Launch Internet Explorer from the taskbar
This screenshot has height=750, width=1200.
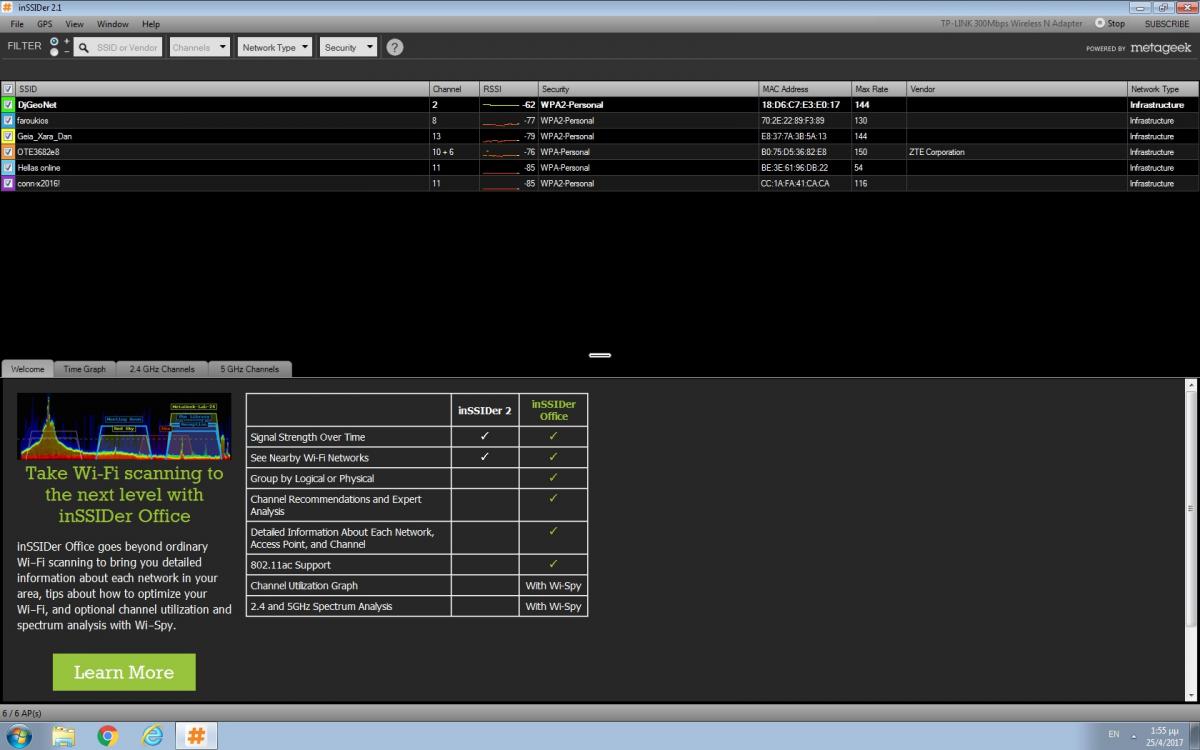coord(152,736)
